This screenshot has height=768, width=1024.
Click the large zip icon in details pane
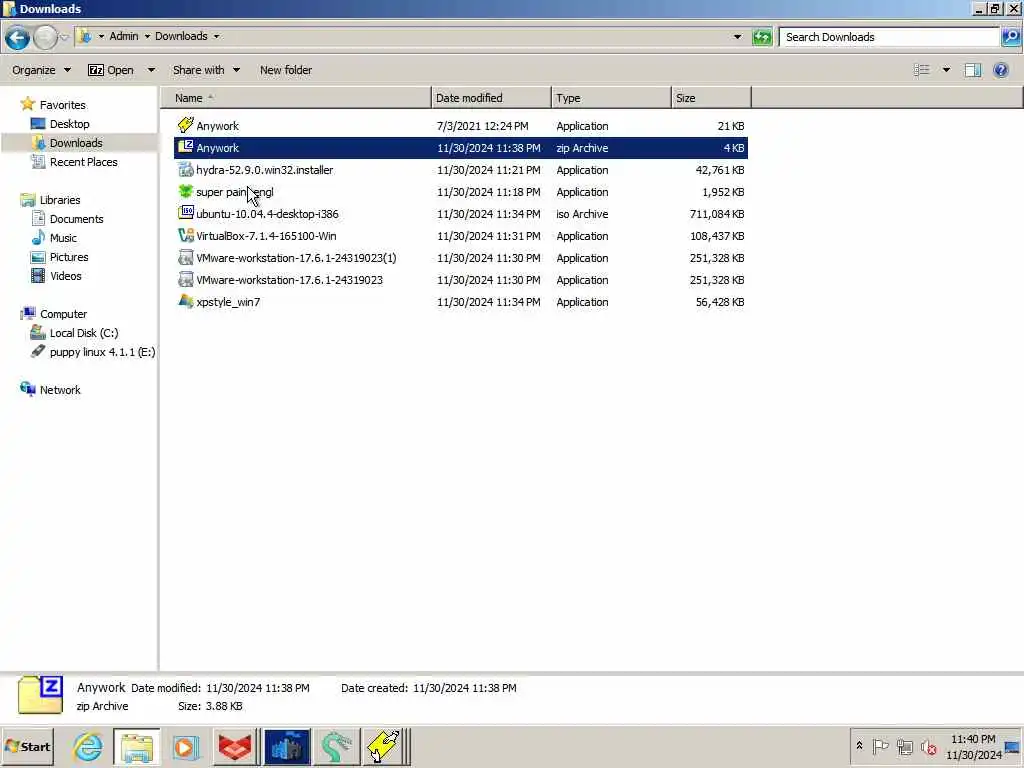point(40,695)
